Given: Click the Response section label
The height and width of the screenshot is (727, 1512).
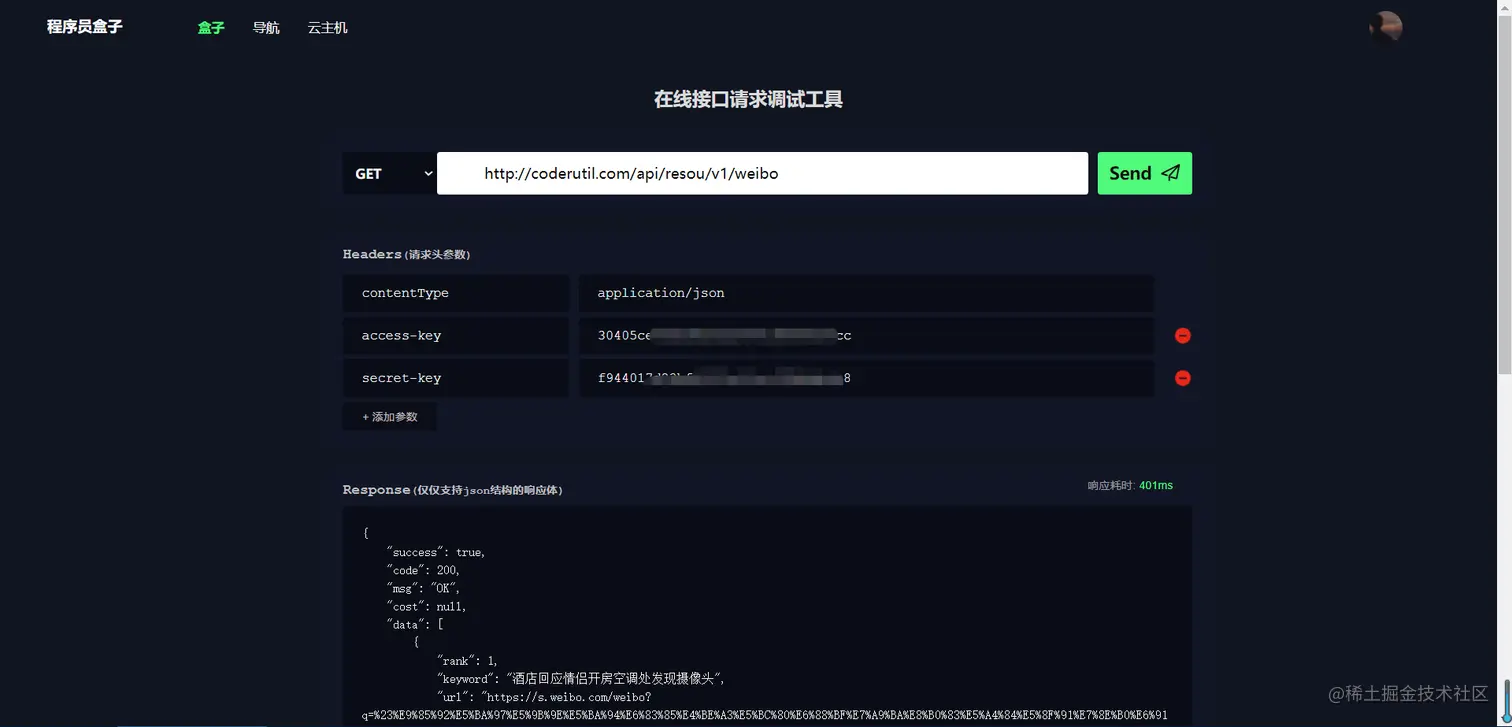Looking at the screenshot, I should [452, 490].
